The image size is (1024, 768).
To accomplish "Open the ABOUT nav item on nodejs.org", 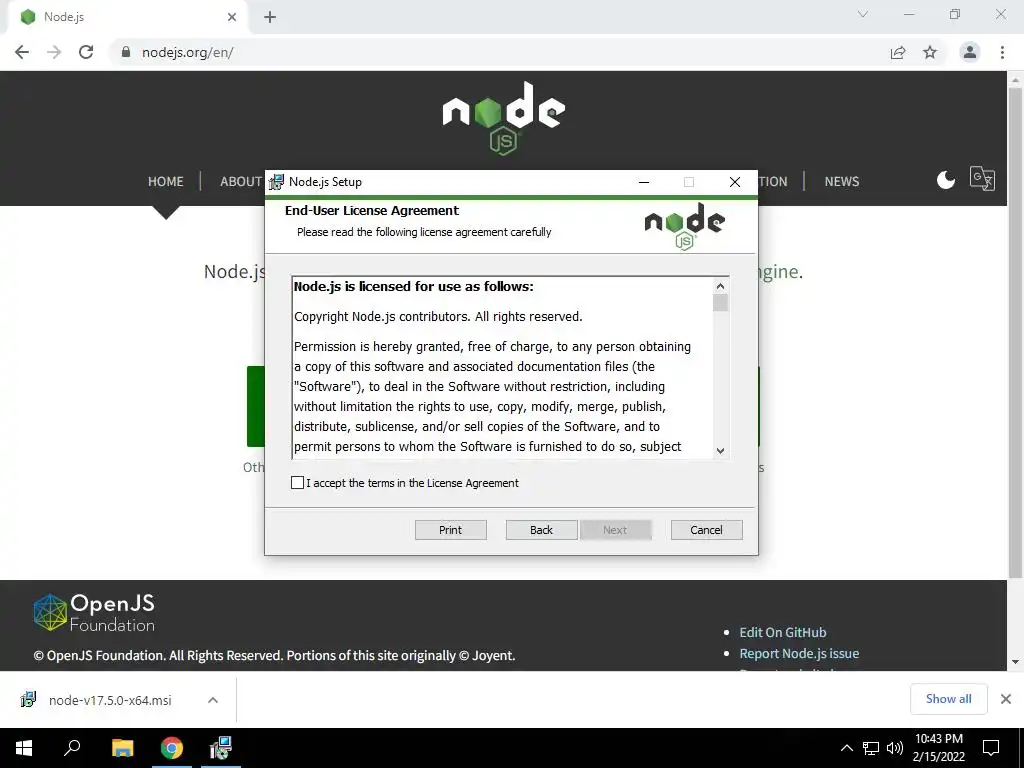I will [x=241, y=182].
